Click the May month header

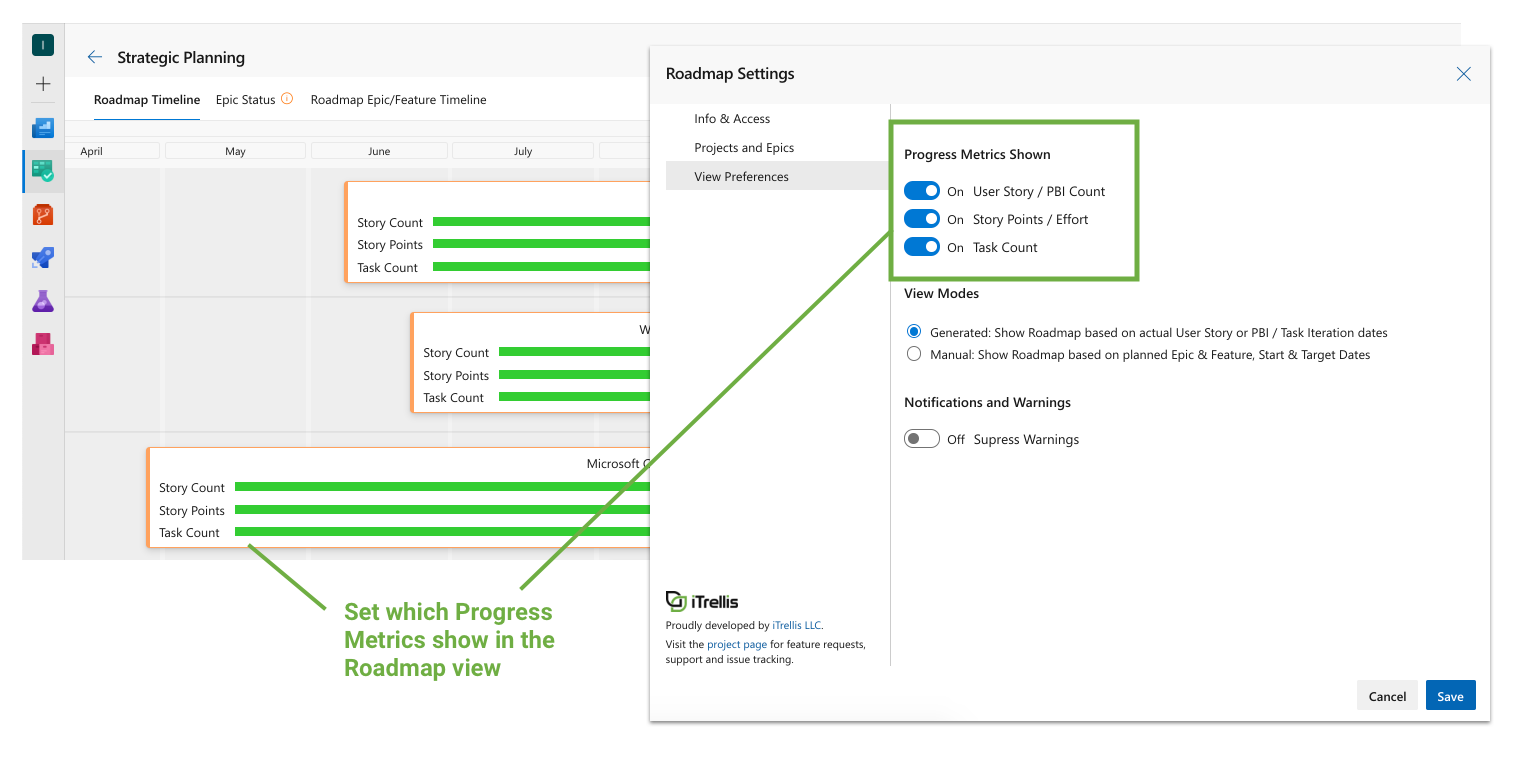pos(235,151)
